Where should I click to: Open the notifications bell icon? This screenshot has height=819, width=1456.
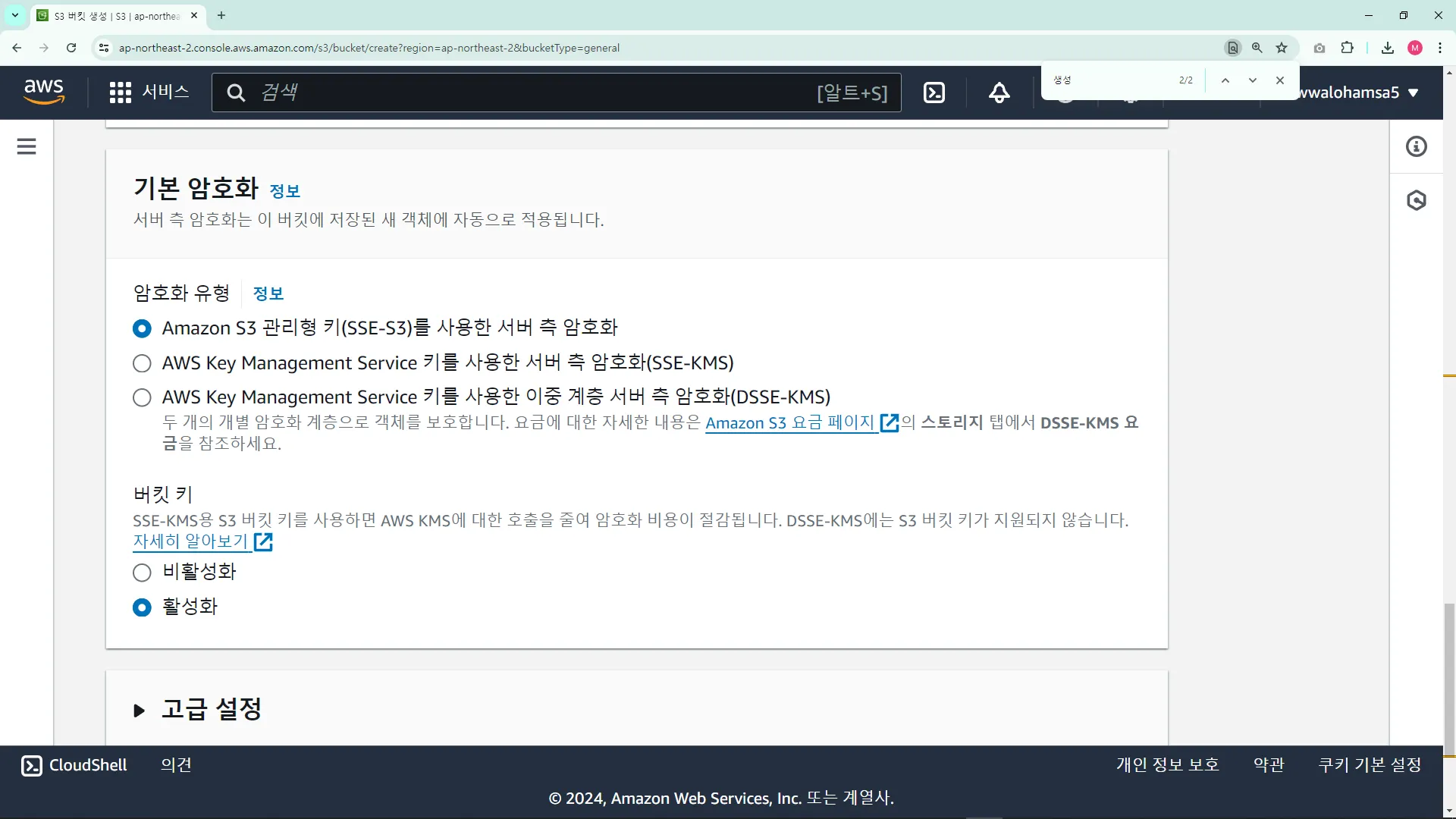tap(999, 93)
